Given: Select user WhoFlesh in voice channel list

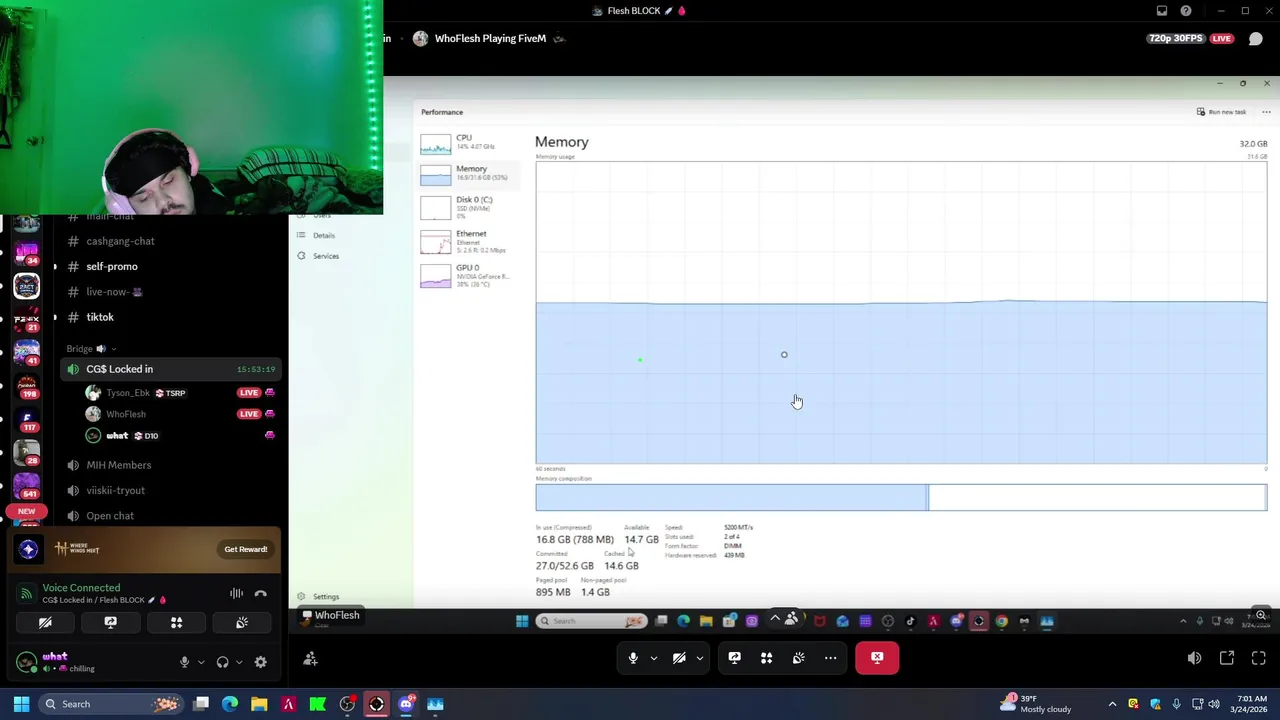Looking at the screenshot, I should (126, 414).
